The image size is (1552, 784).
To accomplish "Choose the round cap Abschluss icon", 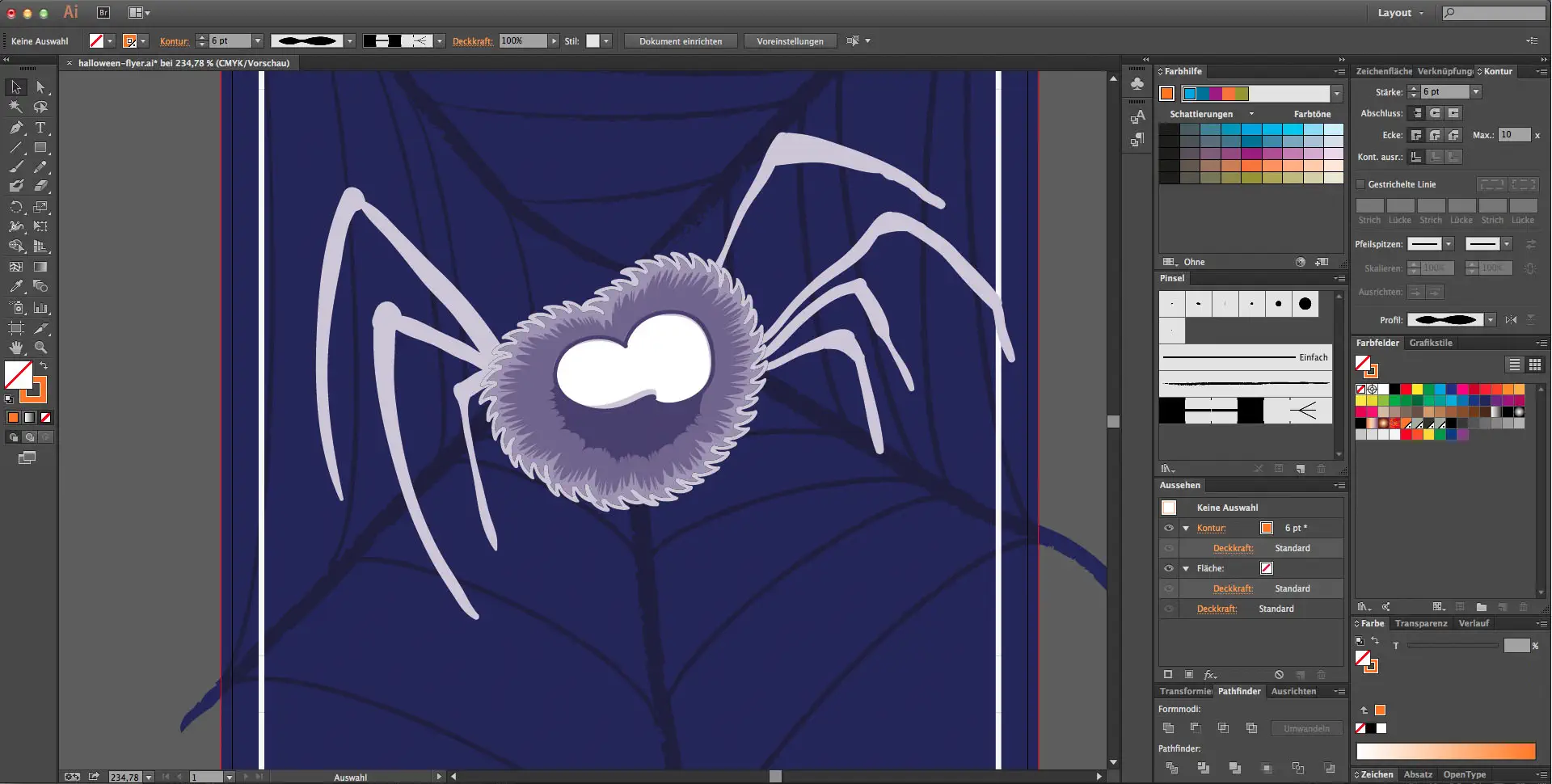I will click(x=1435, y=113).
